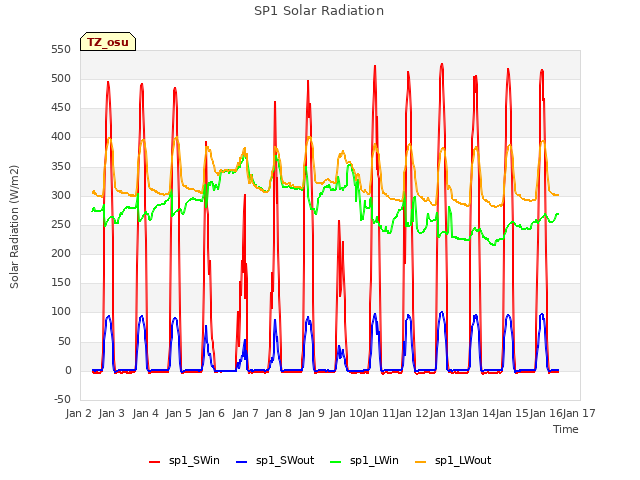This screenshot has width=640, height=480.
Task: Toggle the sp1_SWin legend label
Action: [194, 460]
